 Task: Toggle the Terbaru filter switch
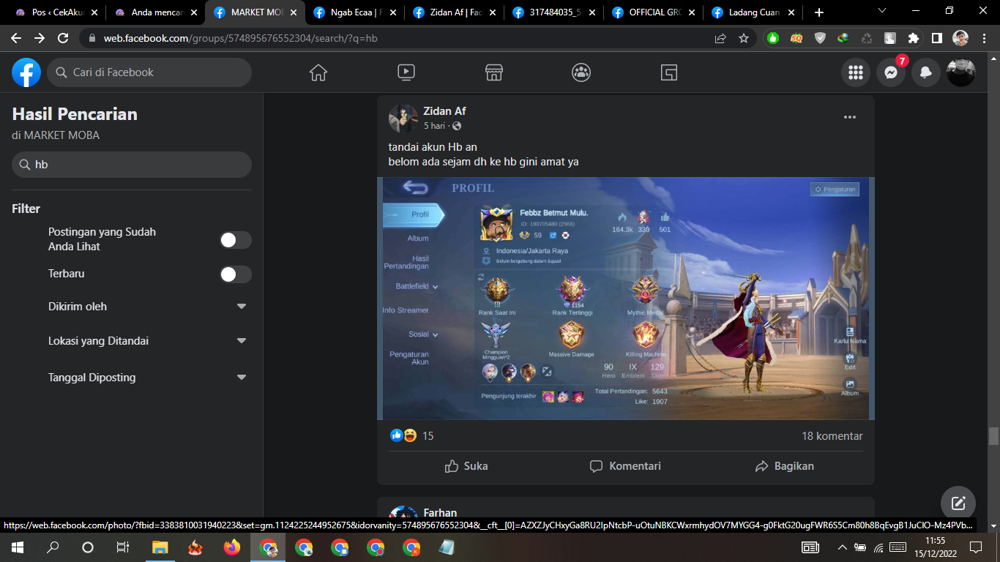tap(235, 274)
